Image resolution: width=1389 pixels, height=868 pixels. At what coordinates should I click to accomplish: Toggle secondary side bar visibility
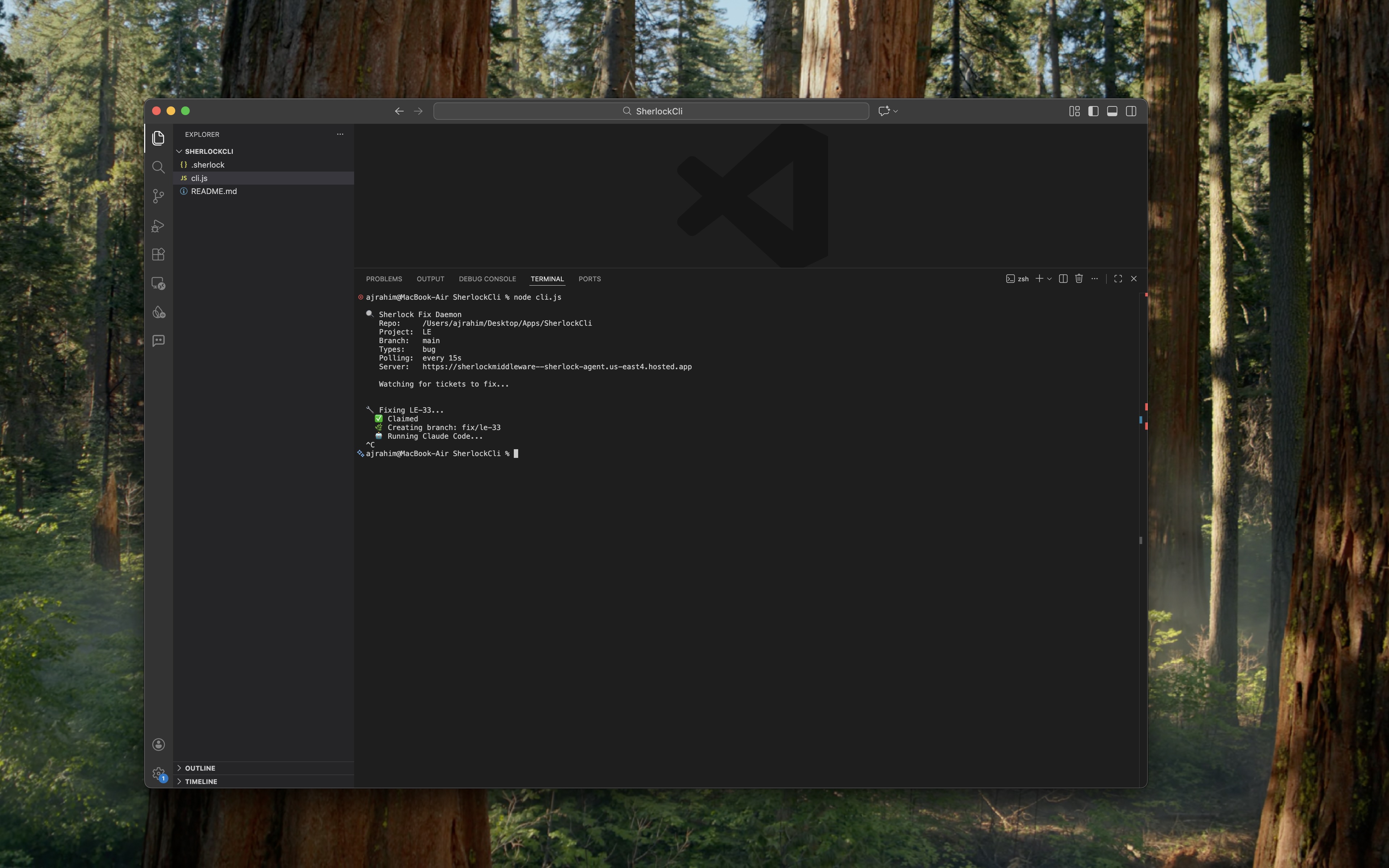pos(1131,111)
